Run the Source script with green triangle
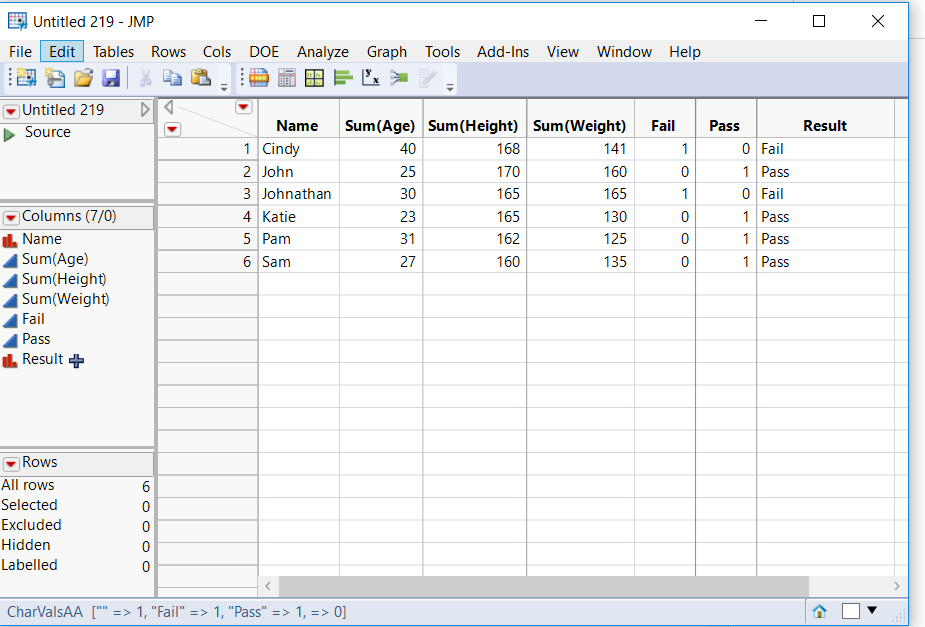The width and height of the screenshot is (925, 627). pos(9,134)
